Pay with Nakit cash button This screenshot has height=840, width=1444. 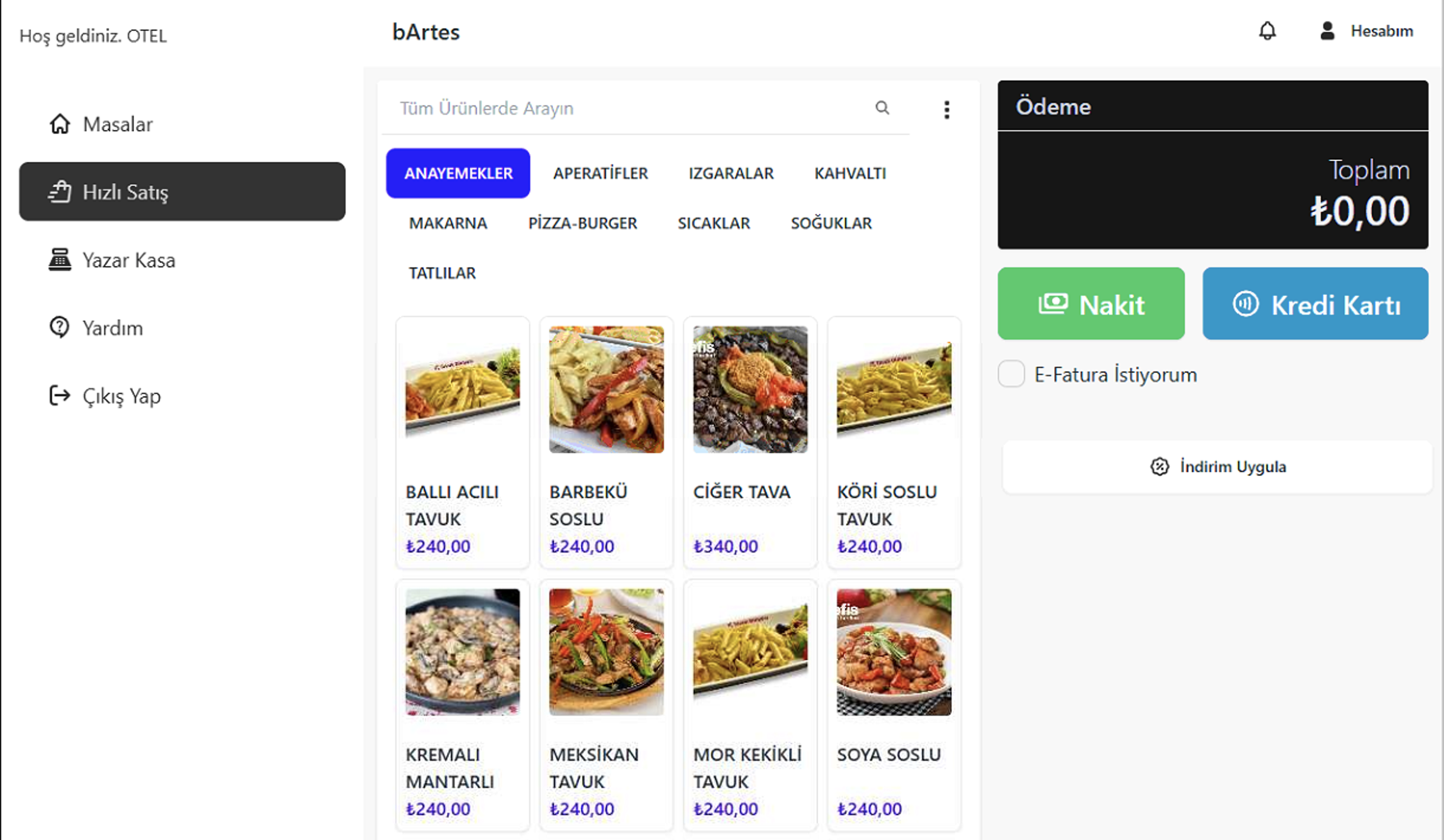pyautogui.click(x=1091, y=304)
